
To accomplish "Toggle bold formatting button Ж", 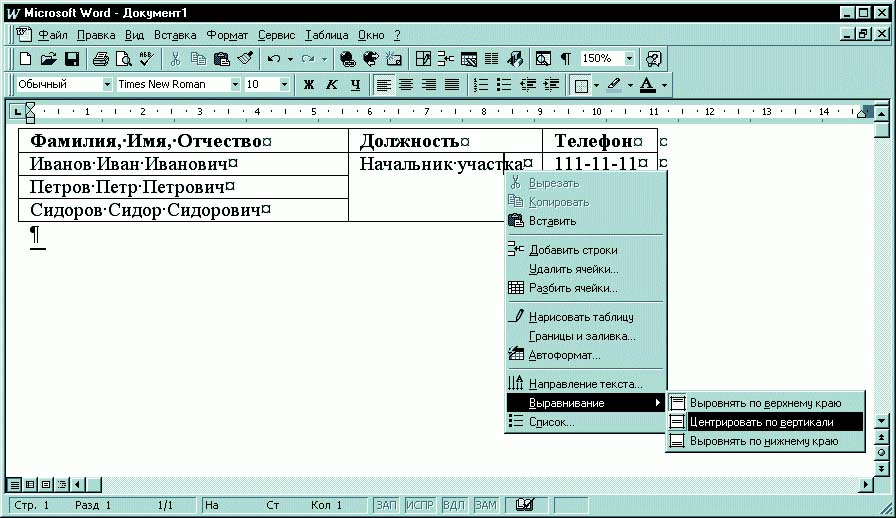I will (309, 85).
